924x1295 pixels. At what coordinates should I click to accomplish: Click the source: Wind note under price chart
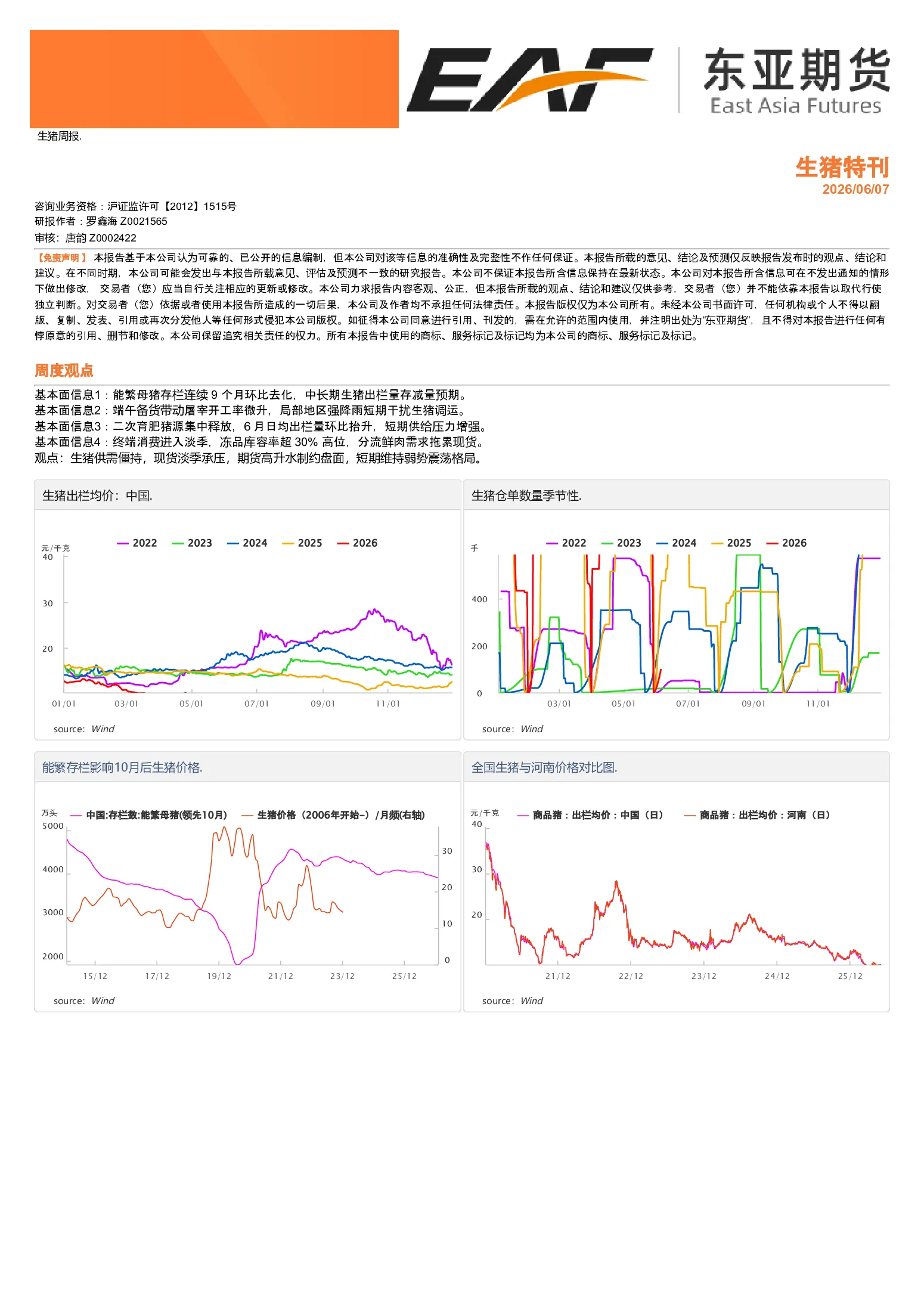click(84, 729)
